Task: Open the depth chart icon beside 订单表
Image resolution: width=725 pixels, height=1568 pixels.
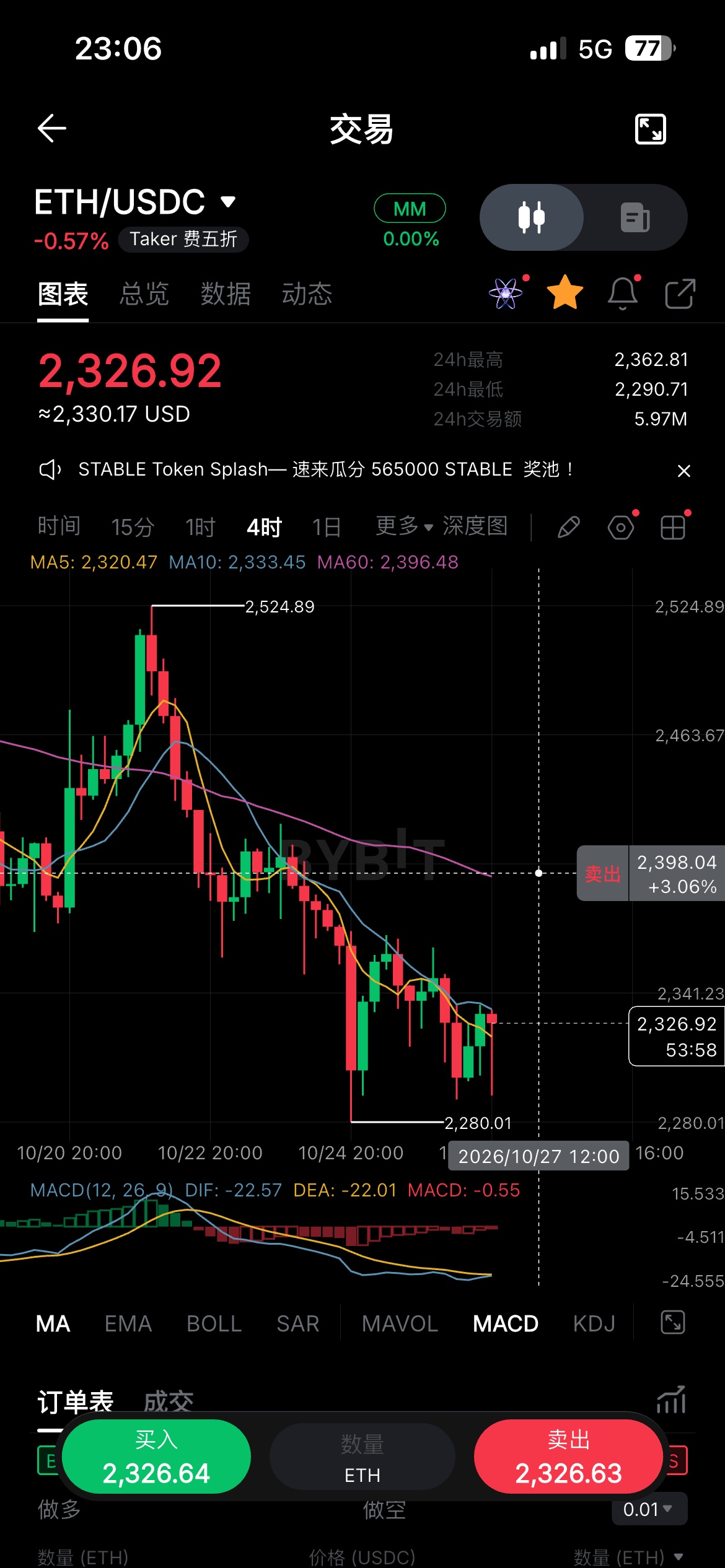Action: (671, 1401)
